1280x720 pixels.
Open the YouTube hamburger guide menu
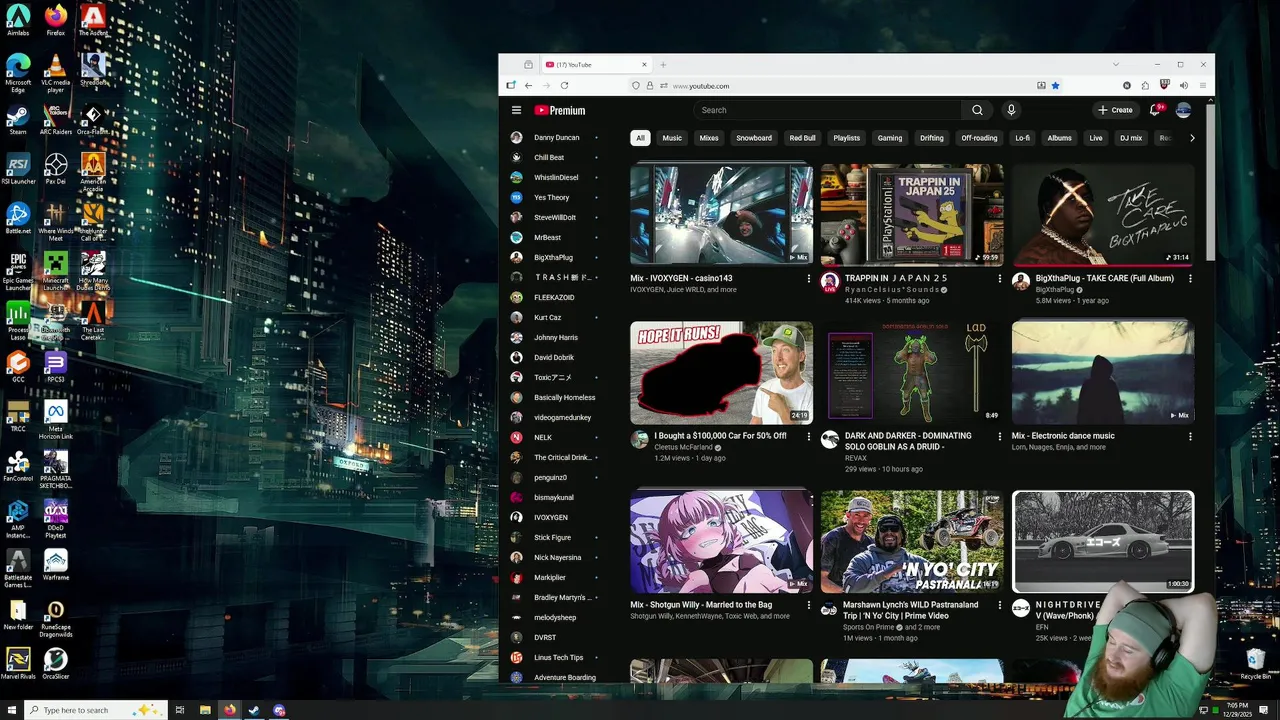[x=516, y=110]
